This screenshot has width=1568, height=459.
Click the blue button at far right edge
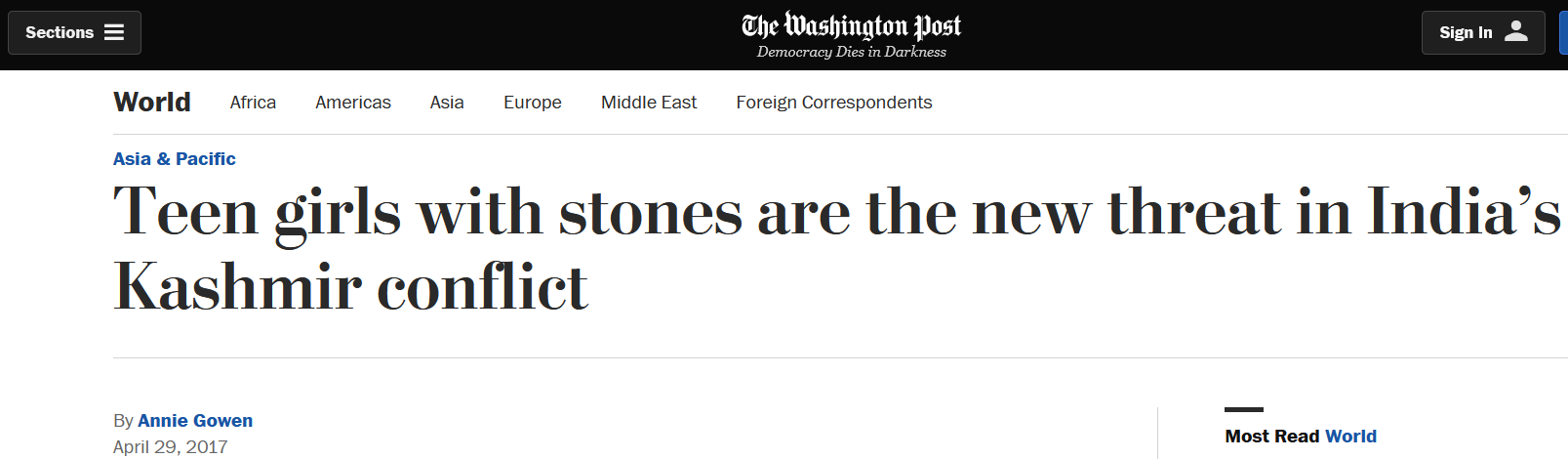click(x=1563, y=32)
